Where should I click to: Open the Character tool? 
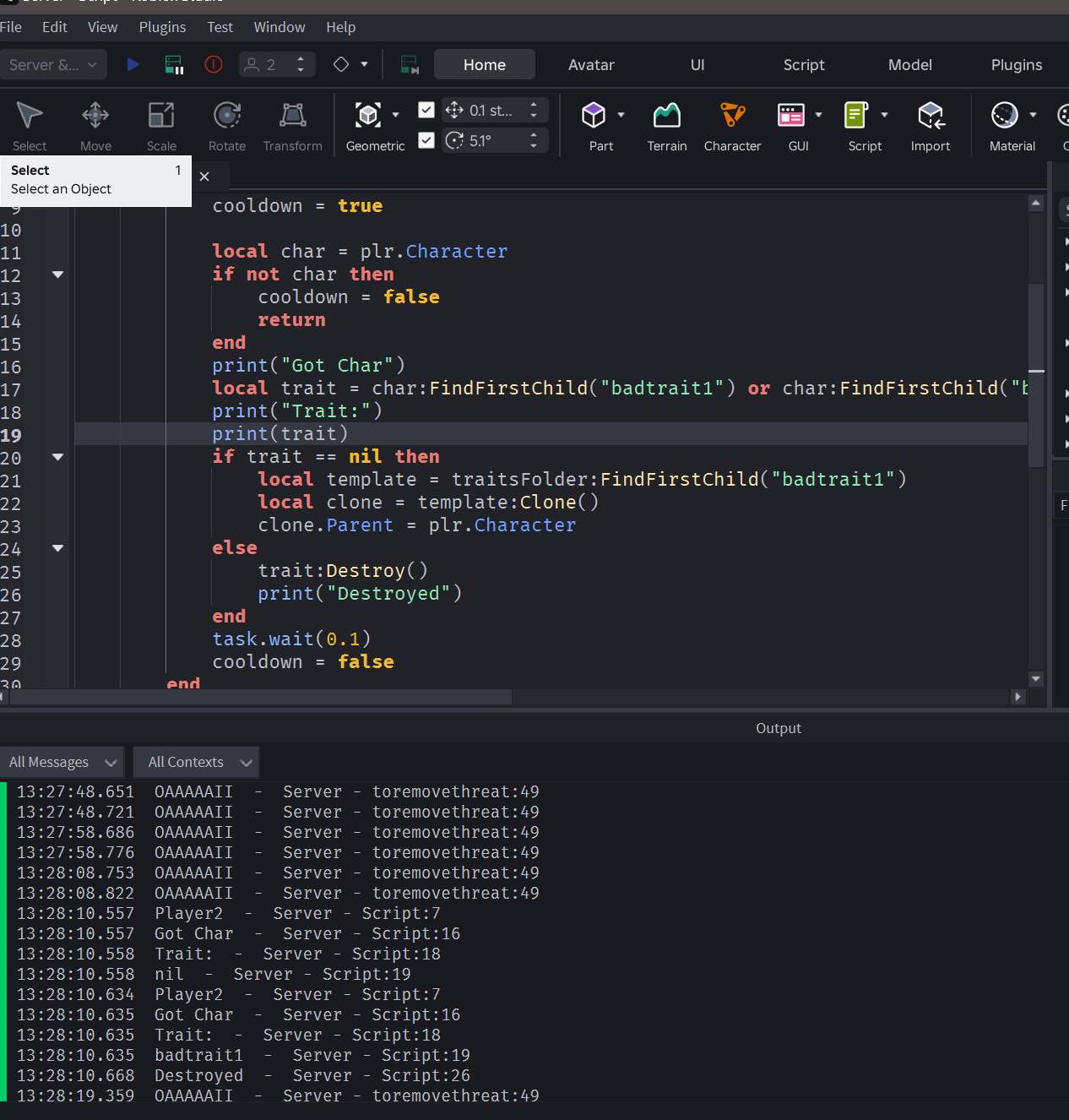point(733,125)
